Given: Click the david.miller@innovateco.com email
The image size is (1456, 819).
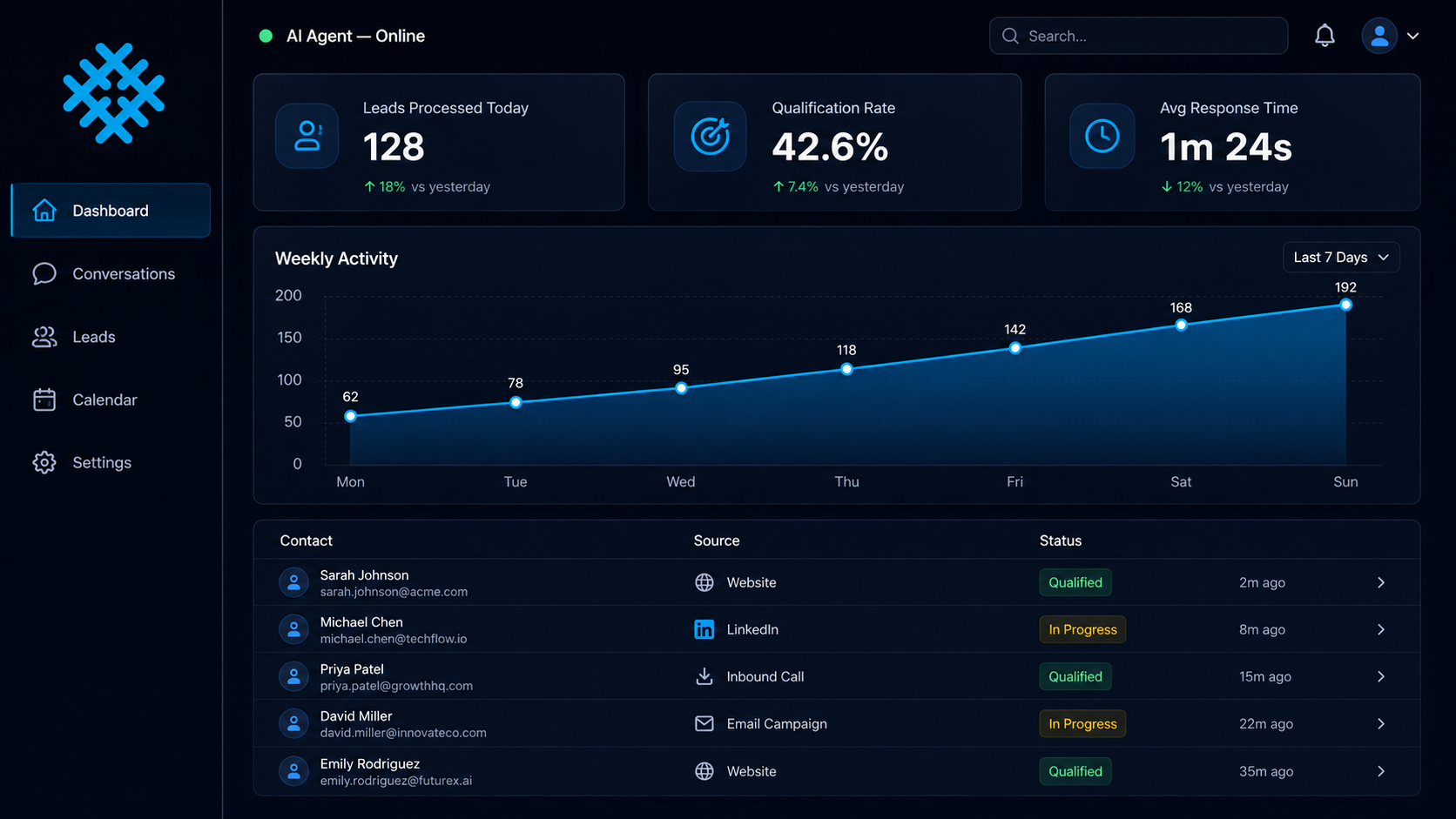Looking at the screenshot, I should tap(403, 733).
